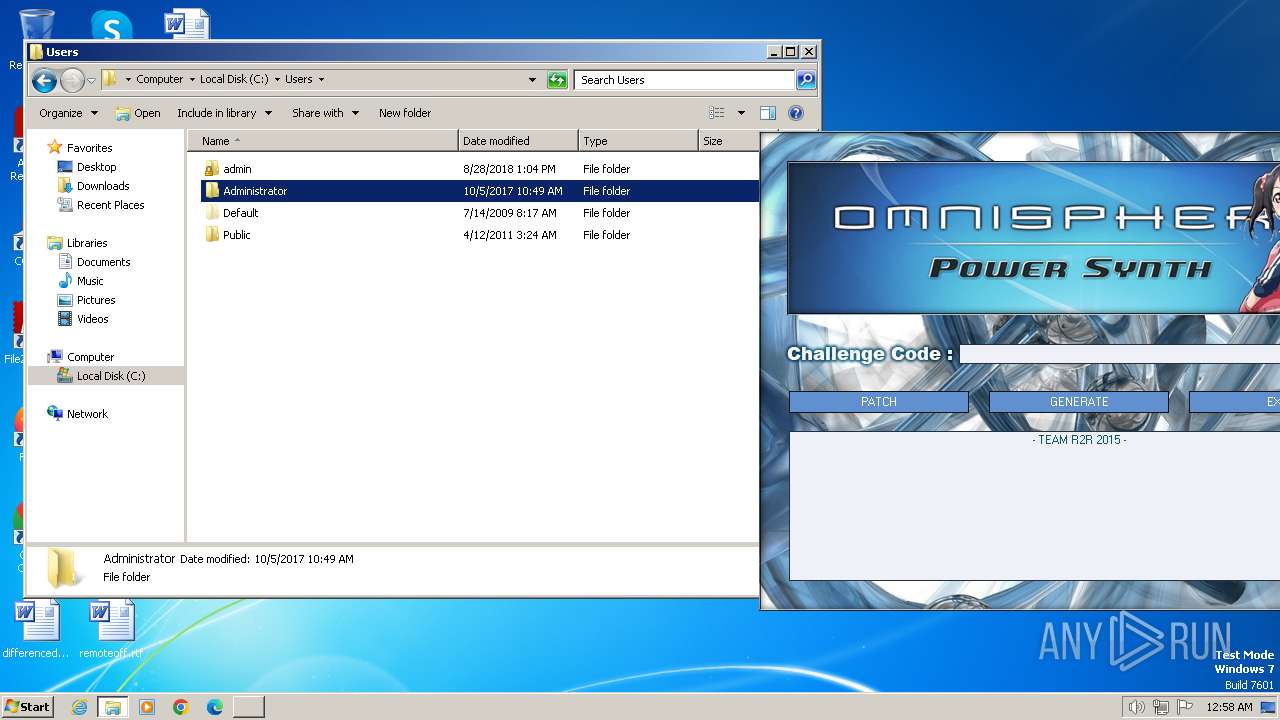1280x720 pixels.
Task: Expand Include in library menu
Action: tap(224, 113)
